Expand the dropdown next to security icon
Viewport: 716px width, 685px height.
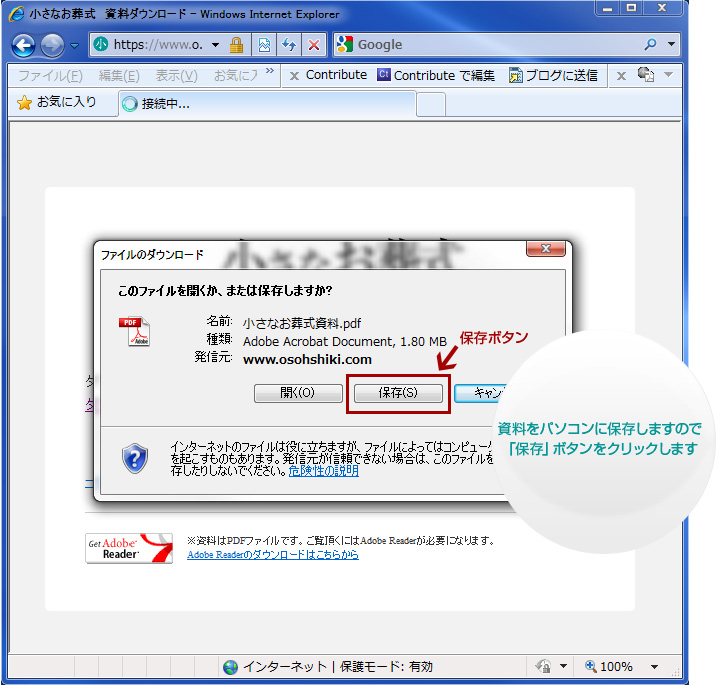click(563, 666)
